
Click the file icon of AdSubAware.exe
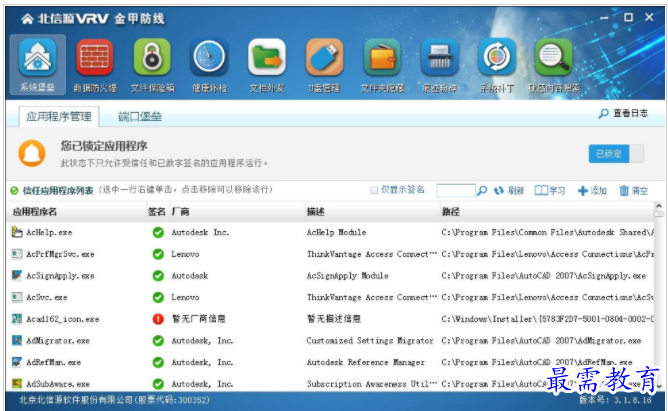(17, 384)
